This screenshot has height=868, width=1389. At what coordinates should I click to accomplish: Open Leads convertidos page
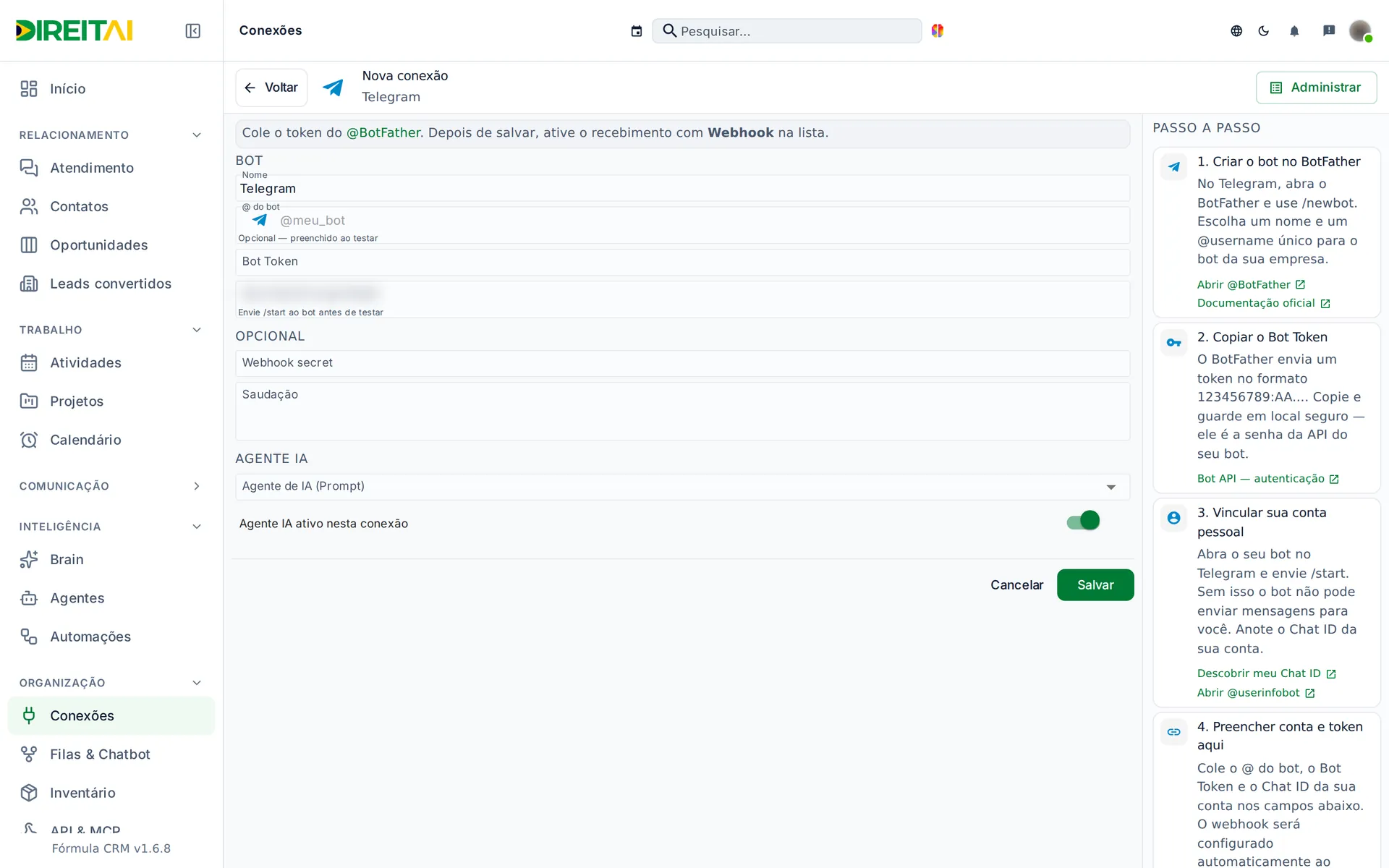point(111,284)
